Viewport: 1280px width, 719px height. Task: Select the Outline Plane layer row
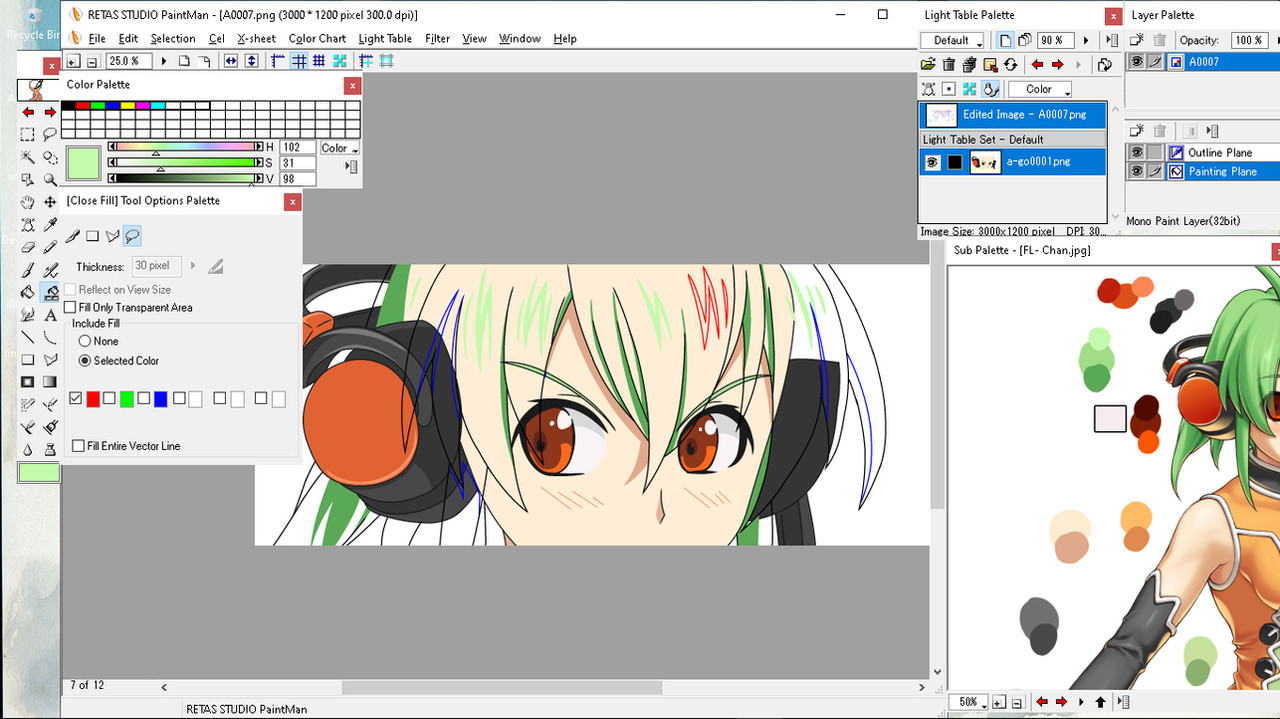click(x=1203, y=153)
